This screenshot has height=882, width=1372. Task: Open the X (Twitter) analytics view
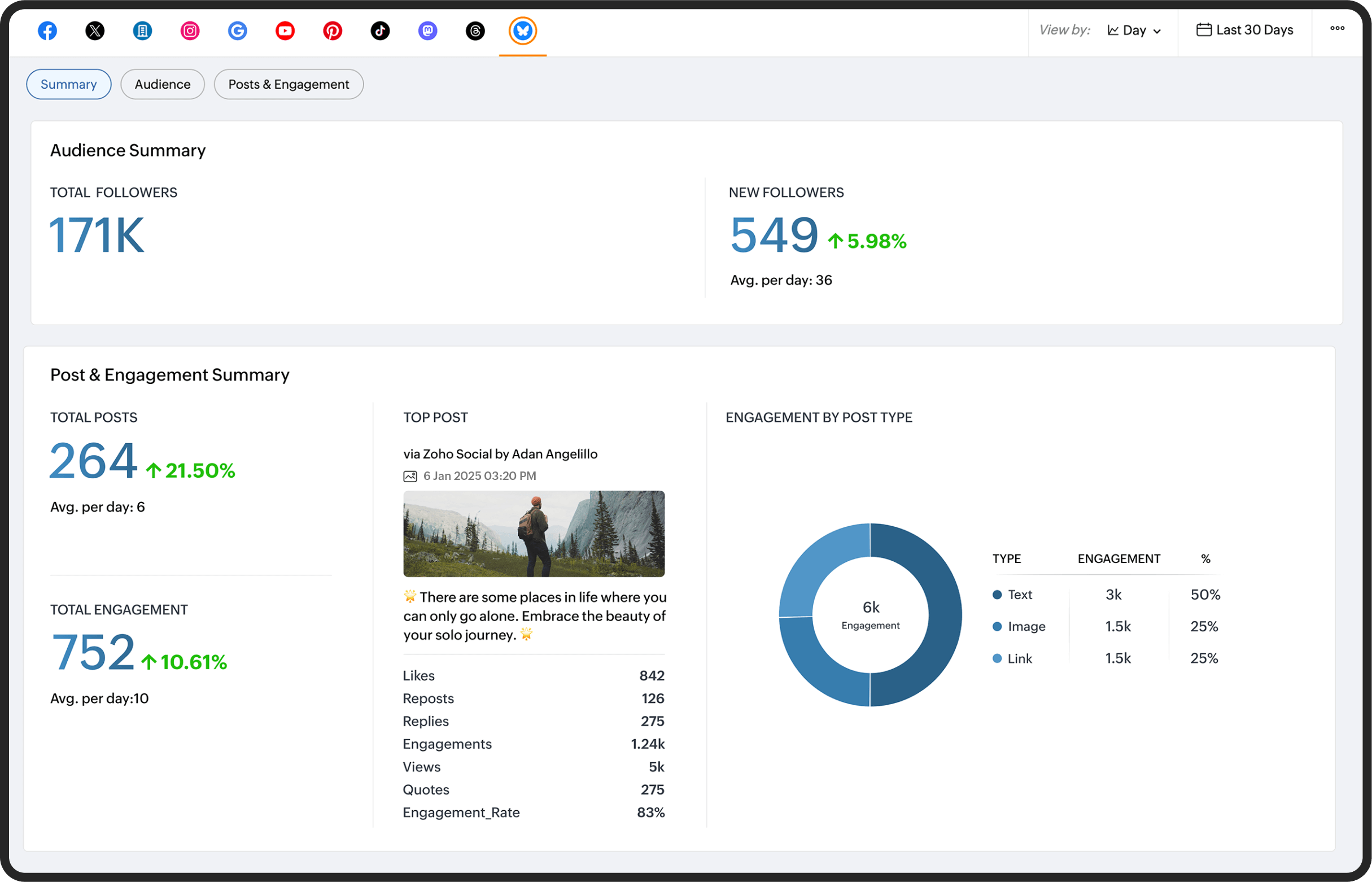point(95,31)
